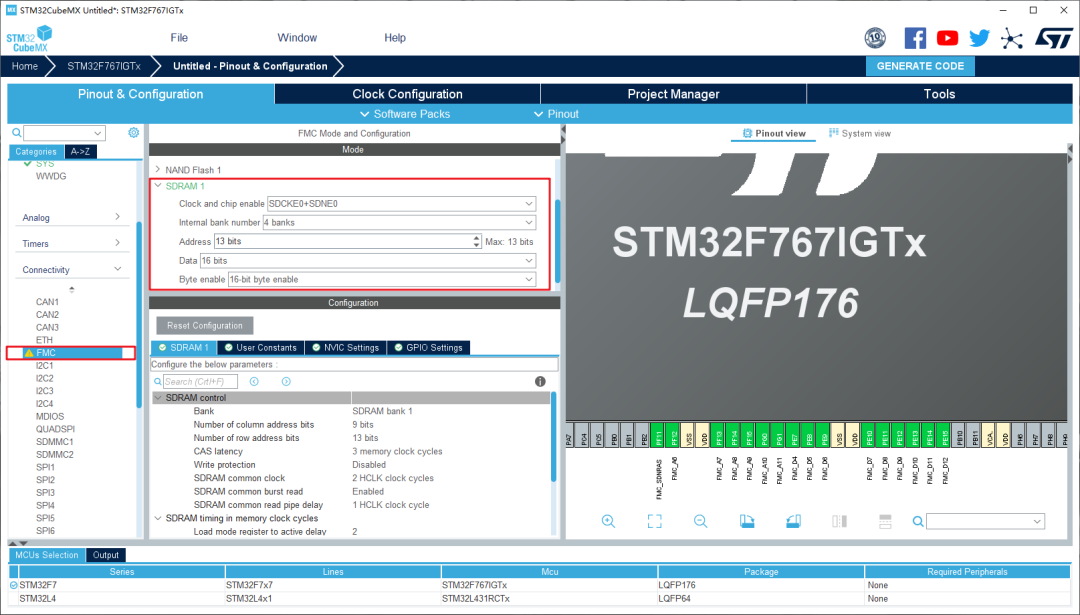Click the Reset Configuration button
1080x615 pixels.
[x=205, y=326]
